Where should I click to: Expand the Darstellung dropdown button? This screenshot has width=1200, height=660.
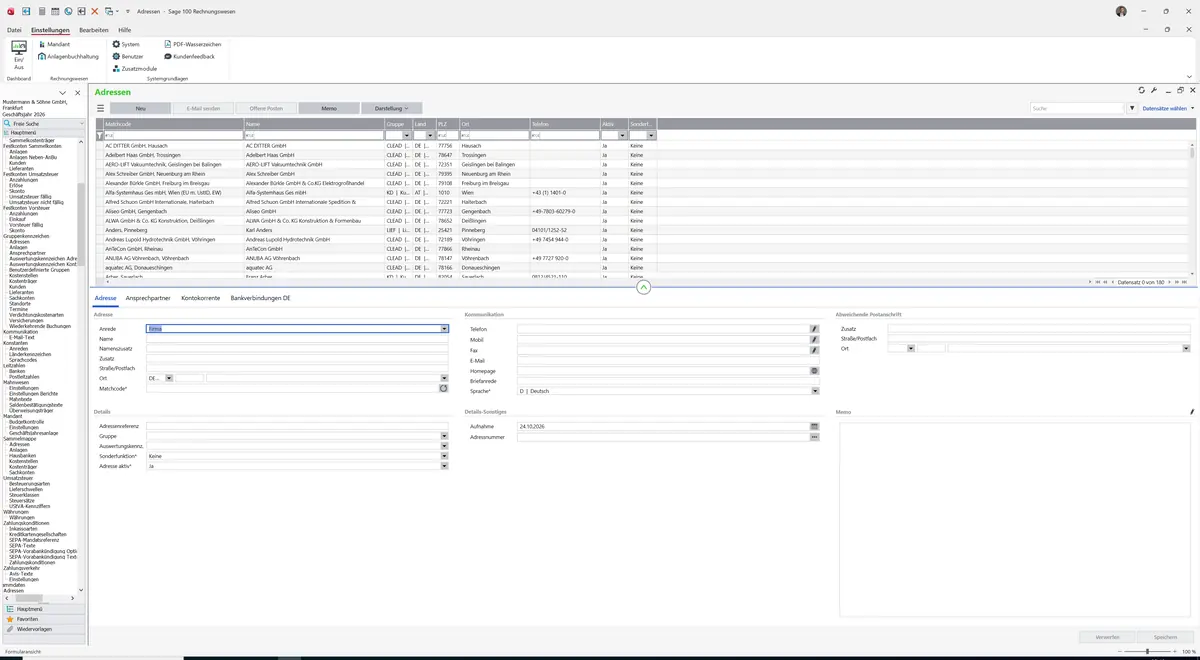[392, 108]
